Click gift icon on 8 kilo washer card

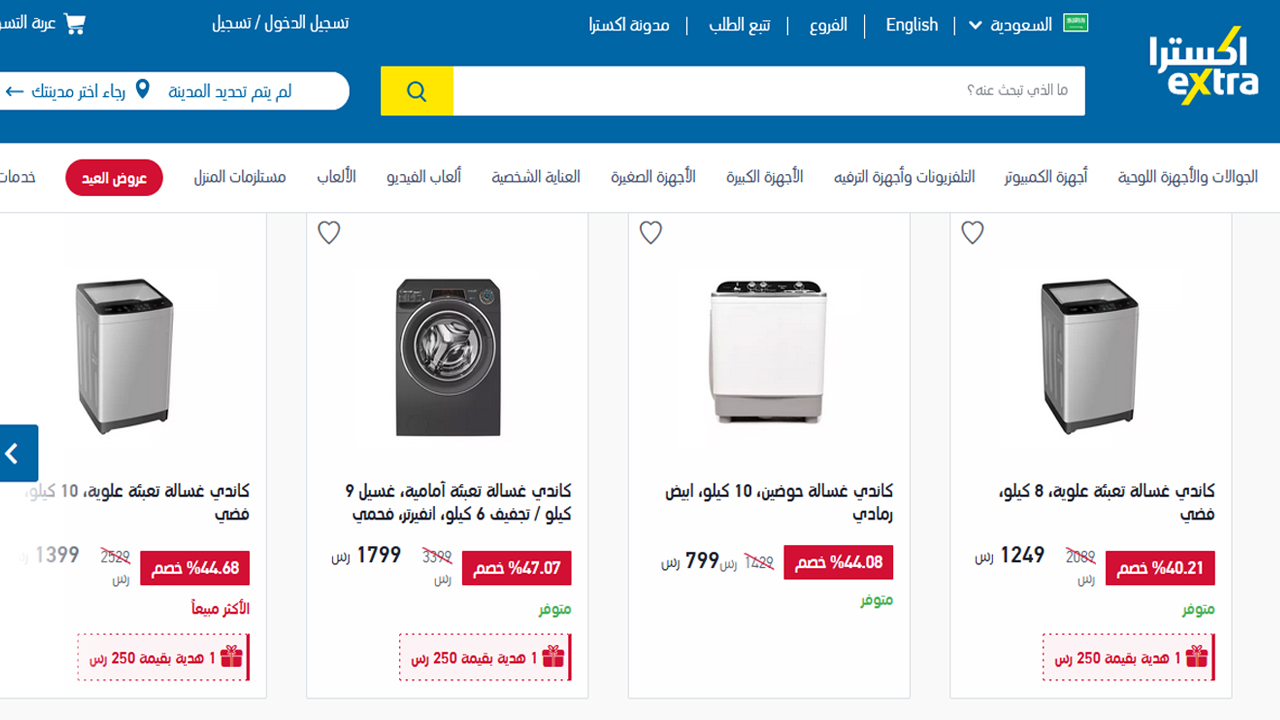pyautogui.click(x=1197, y=657)
